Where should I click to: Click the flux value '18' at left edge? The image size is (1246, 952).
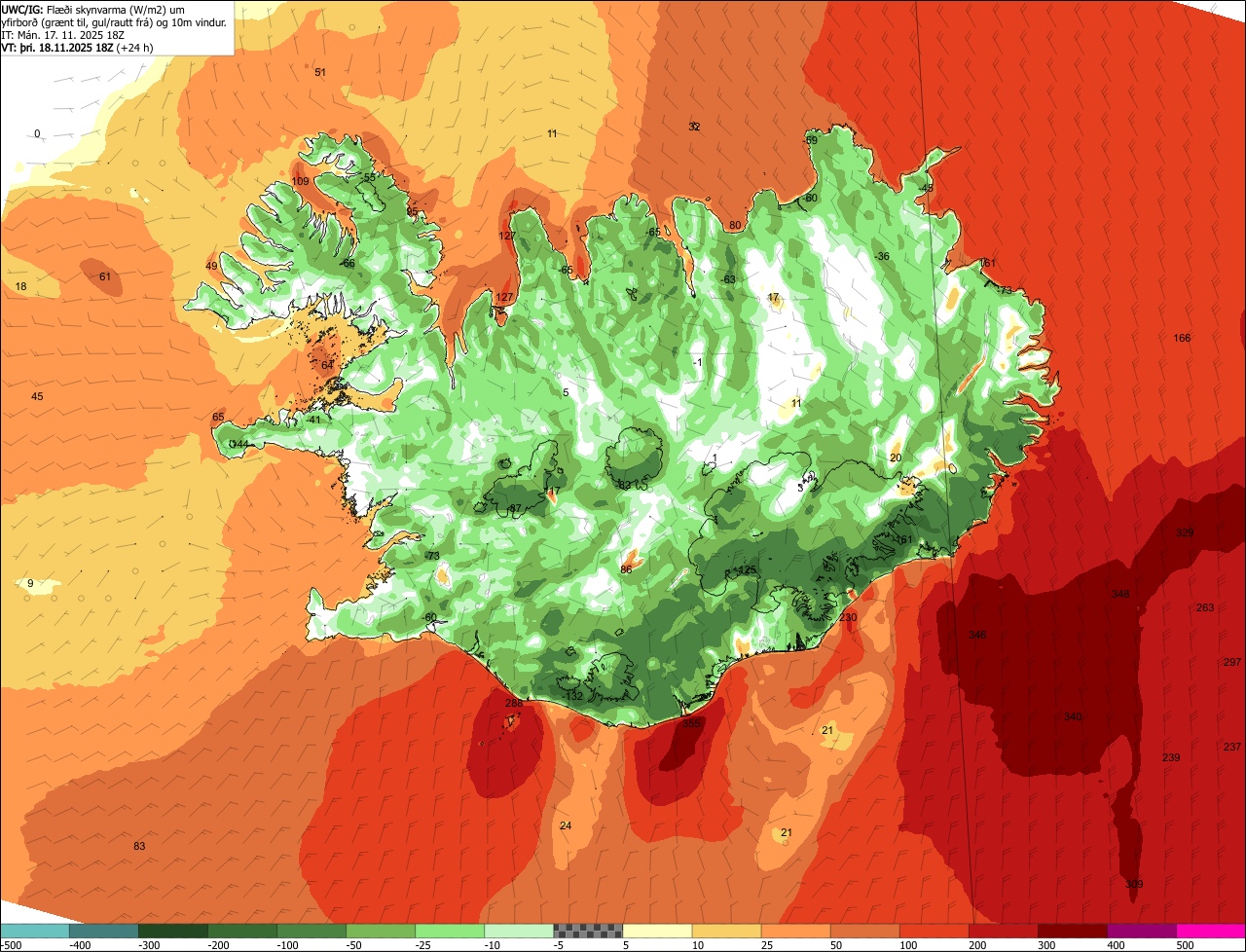coord(20,286)
